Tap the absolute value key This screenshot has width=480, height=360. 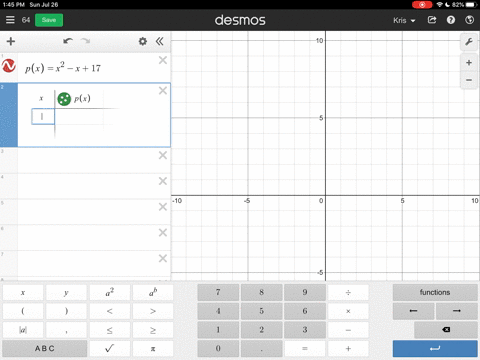point(23,330)
